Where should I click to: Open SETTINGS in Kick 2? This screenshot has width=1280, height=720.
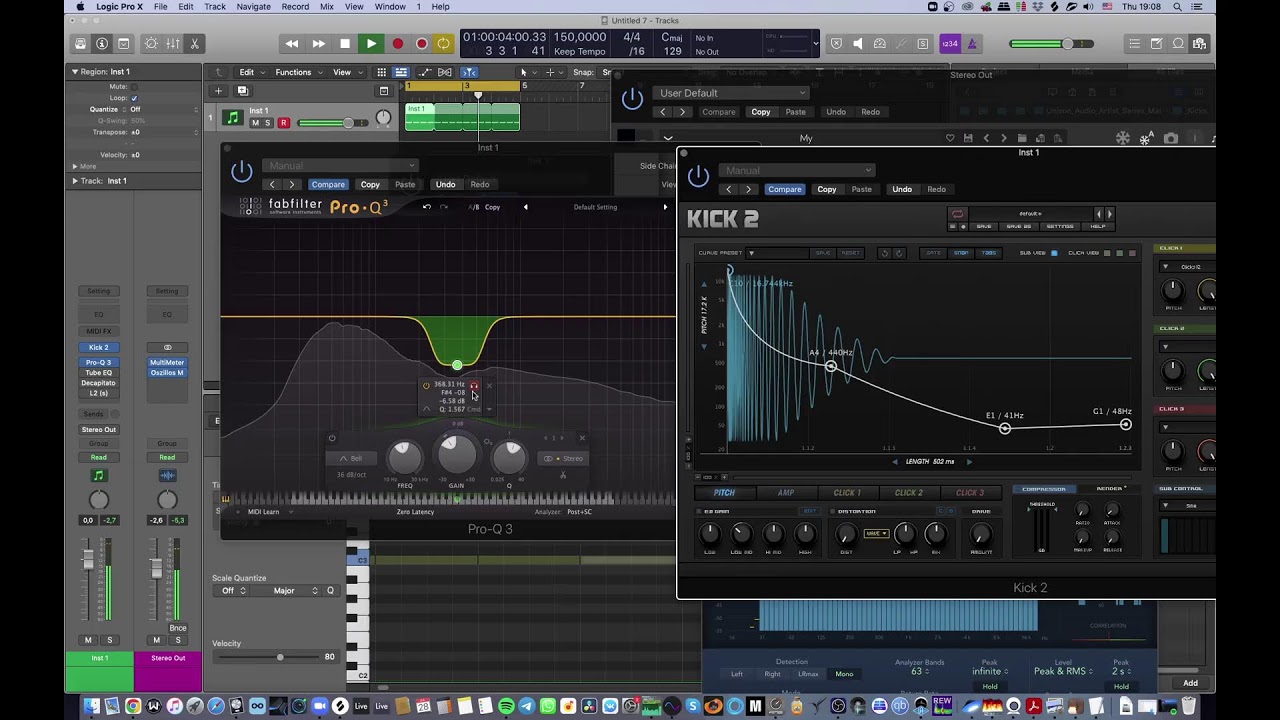[1060, 226]
